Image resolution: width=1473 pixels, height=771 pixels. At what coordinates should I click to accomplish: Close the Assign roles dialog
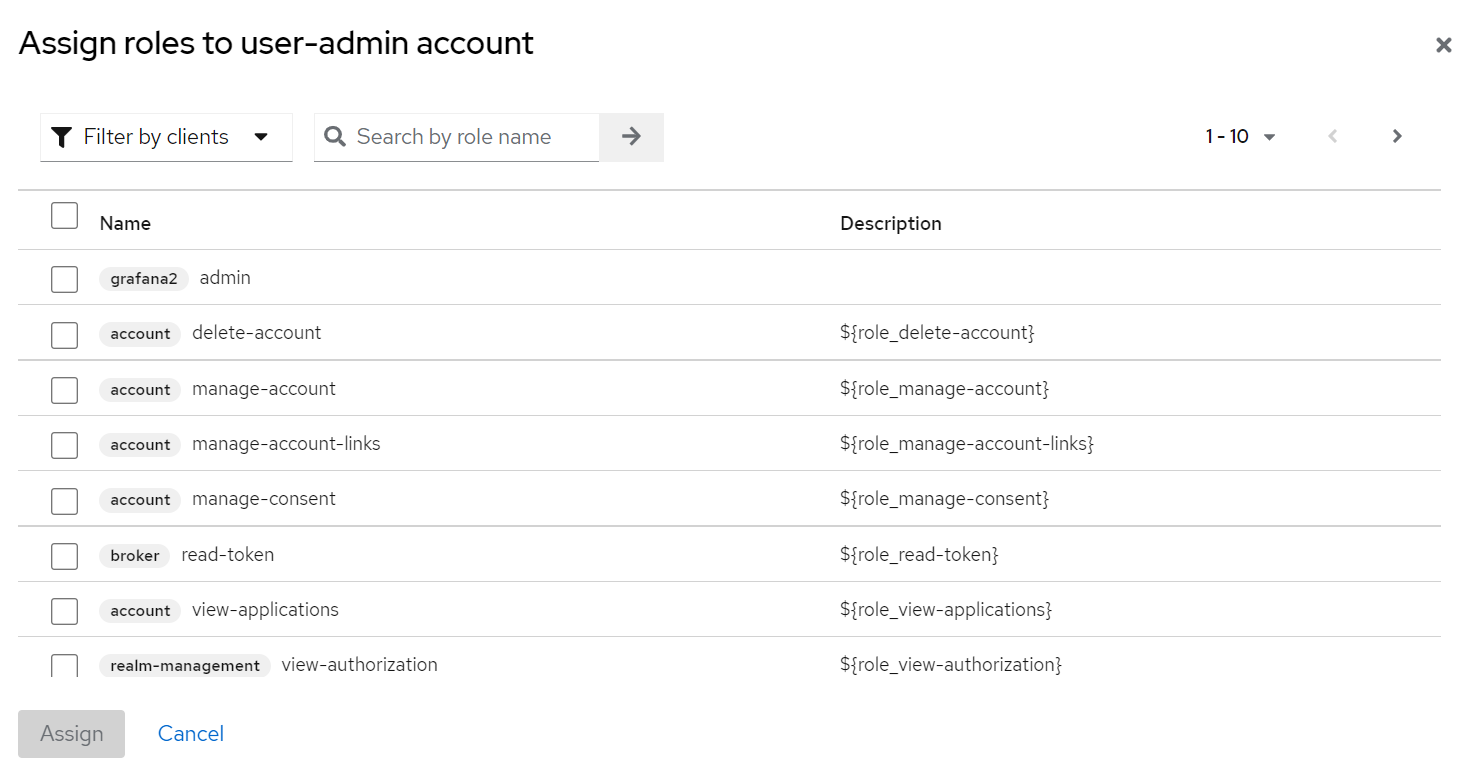tap(1443, 45)
